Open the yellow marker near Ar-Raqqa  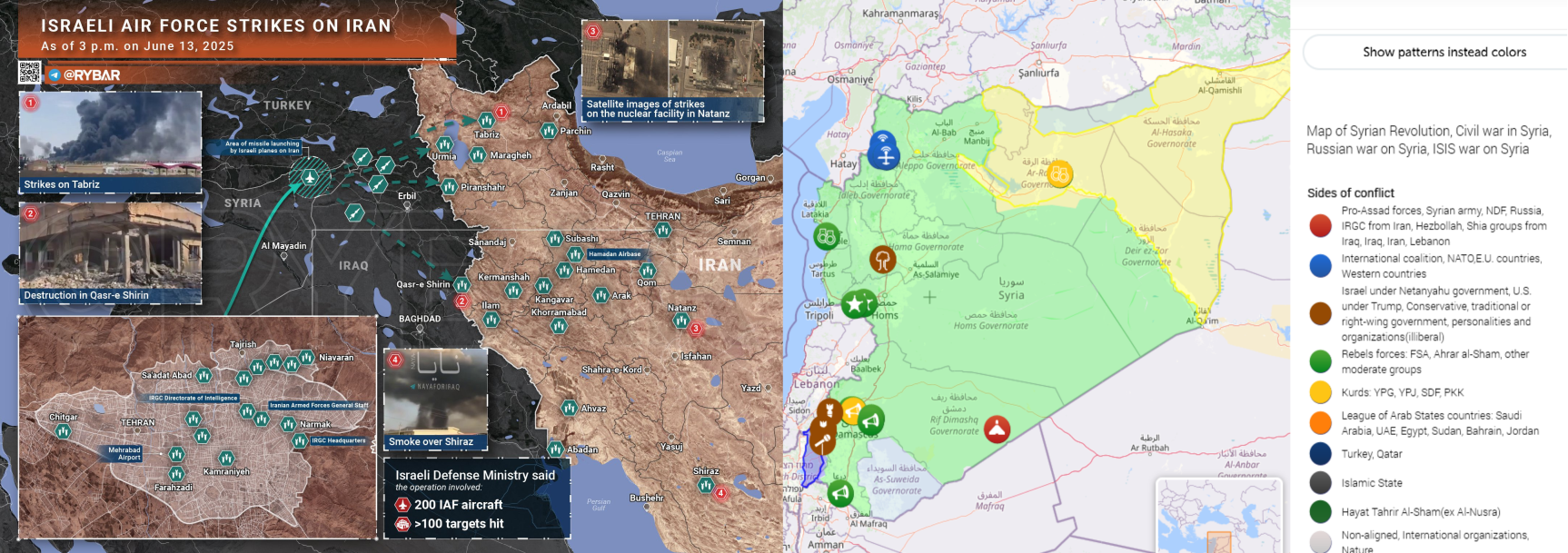point(1059,173)
